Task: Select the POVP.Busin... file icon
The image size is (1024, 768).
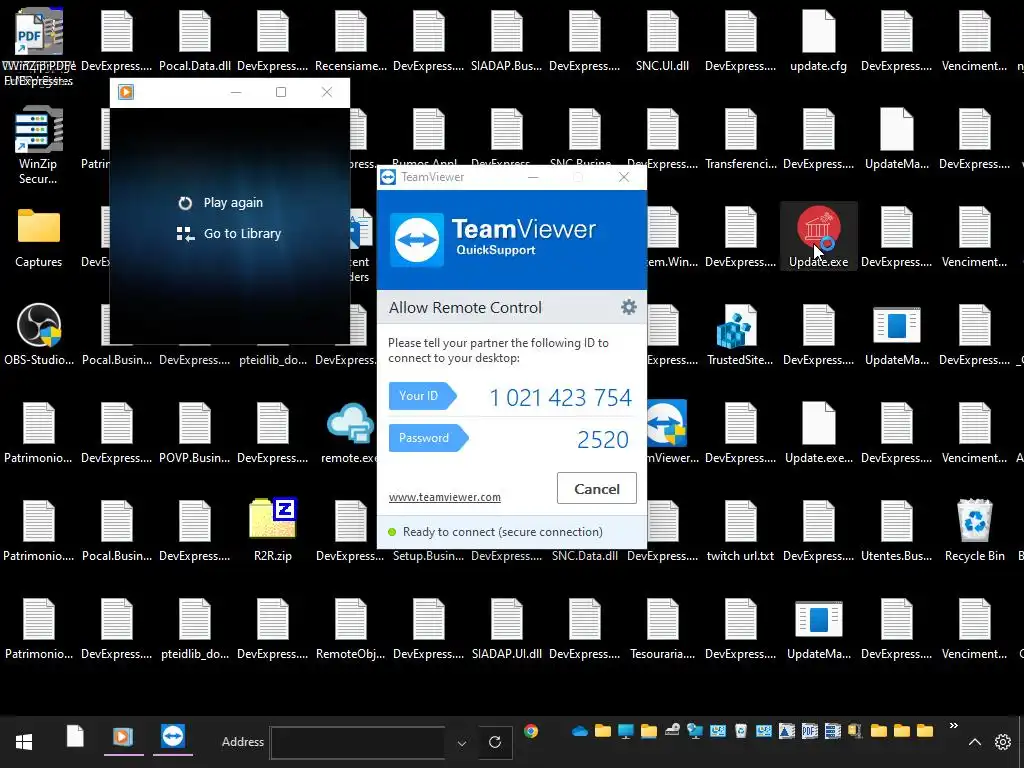Action: coord(195,432)
